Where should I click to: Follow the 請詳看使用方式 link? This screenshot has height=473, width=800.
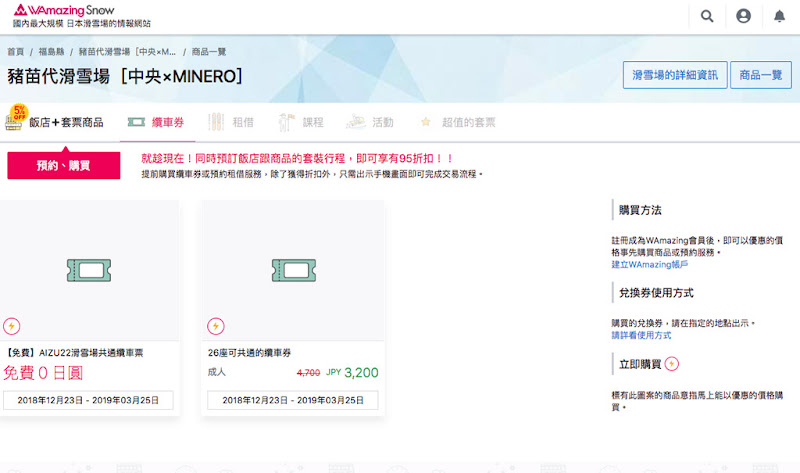[641, 335]
